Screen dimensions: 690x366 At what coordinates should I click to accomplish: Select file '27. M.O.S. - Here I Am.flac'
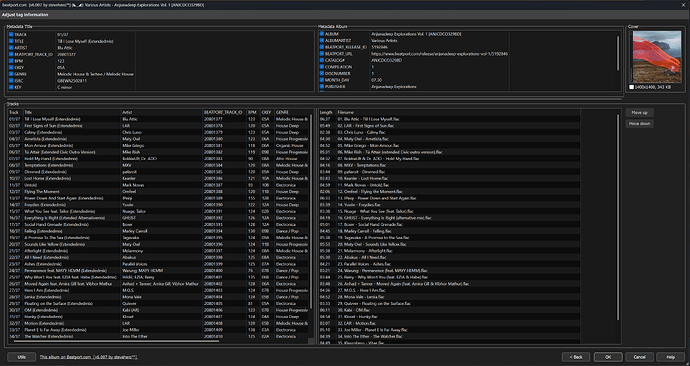click(449, 290)
